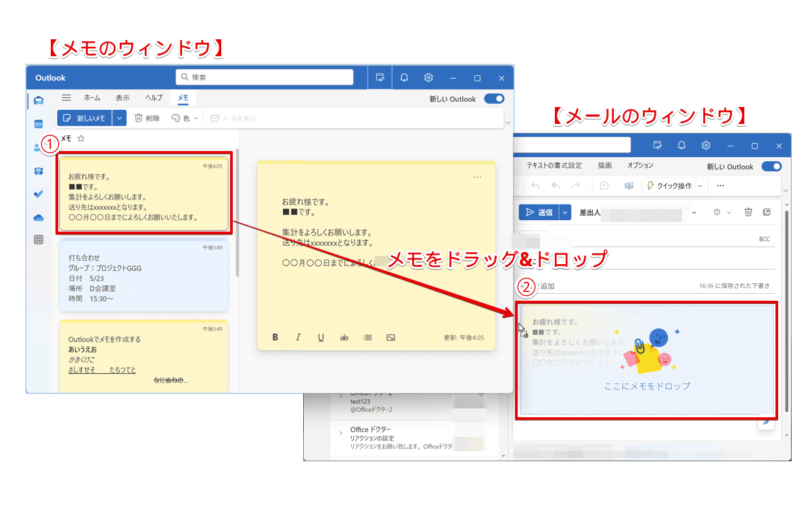Screen dimensions: 812x508
Task: Pop out the draft into a new window
Action: (x=767, y=212)
